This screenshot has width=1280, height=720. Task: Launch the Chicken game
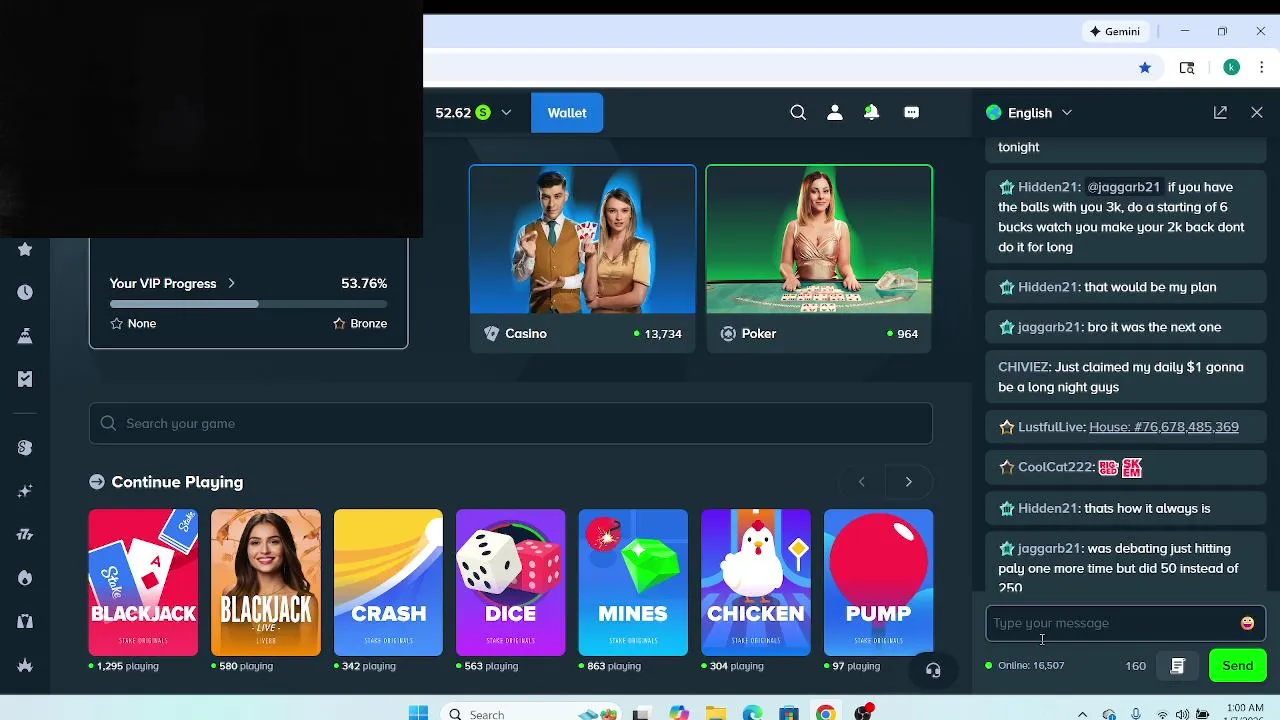pos(756,583)
